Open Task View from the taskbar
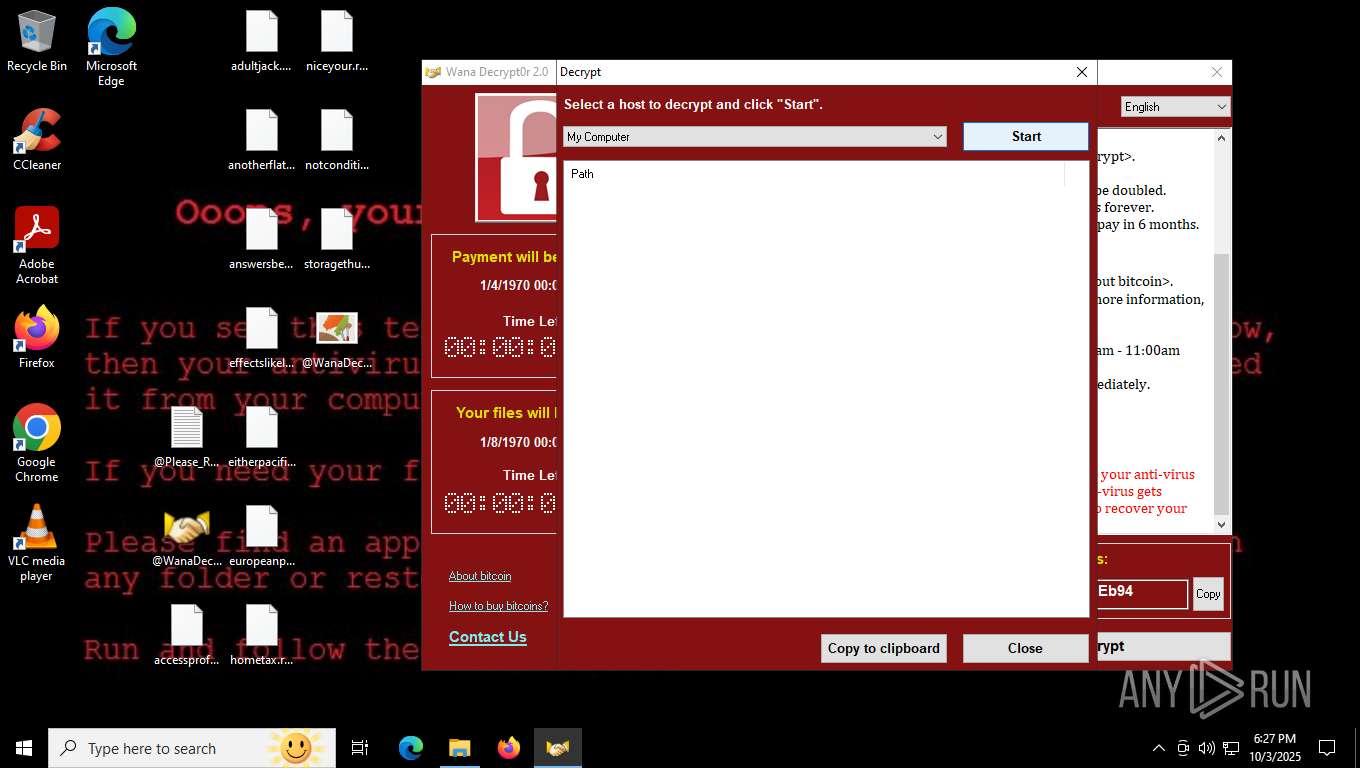 (360, 748)
